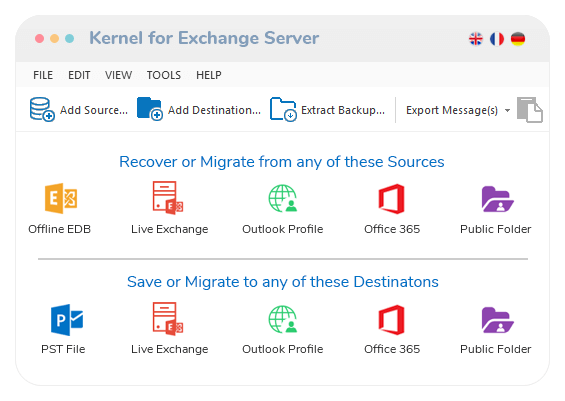Open the FILE menu
The height and width of the screenshot is (401, 565).
click(x=43, y=75)
